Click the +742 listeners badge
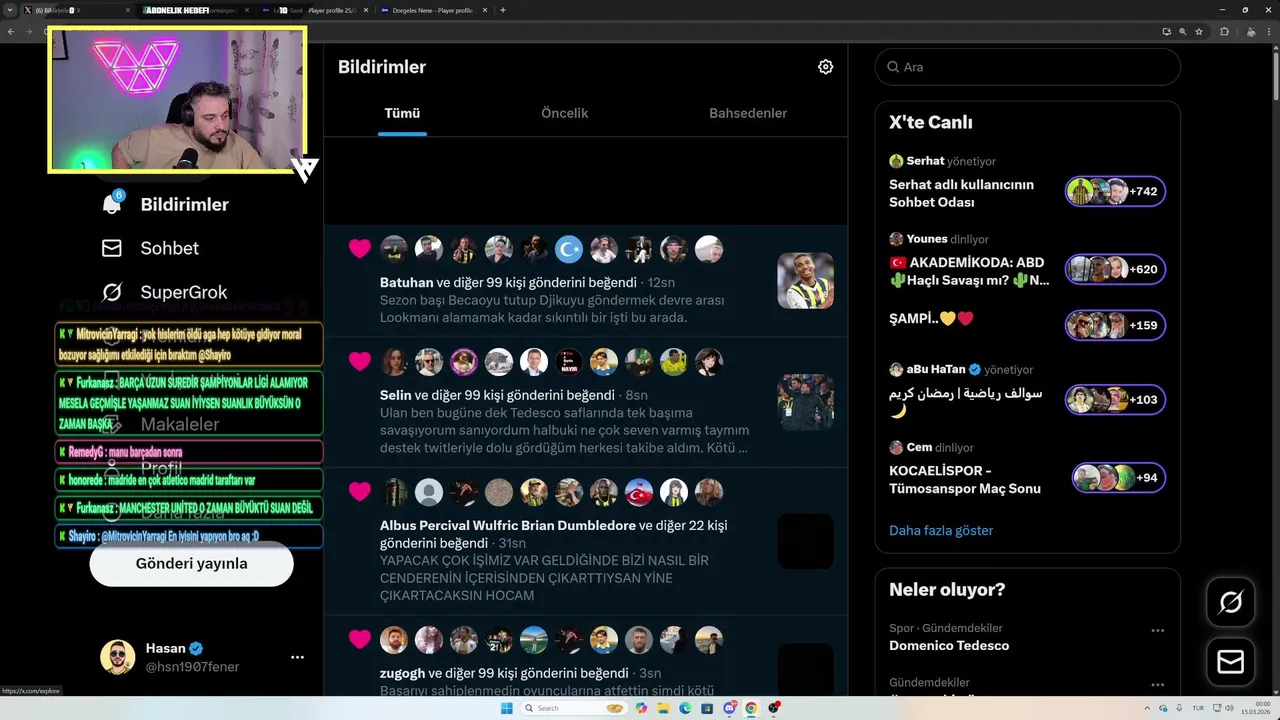 pyautogui.click(x=1115, y=191)
